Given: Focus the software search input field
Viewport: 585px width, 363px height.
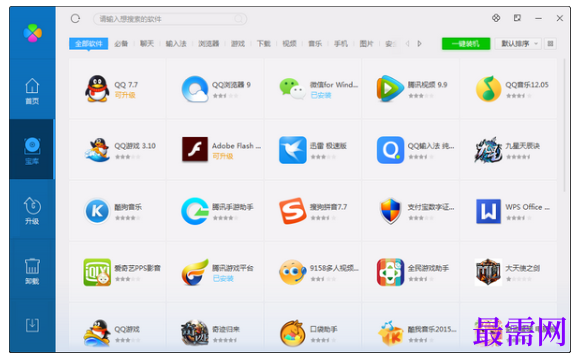Looking at the screenshot, I should pyautogui.click(x=170, y=19).
